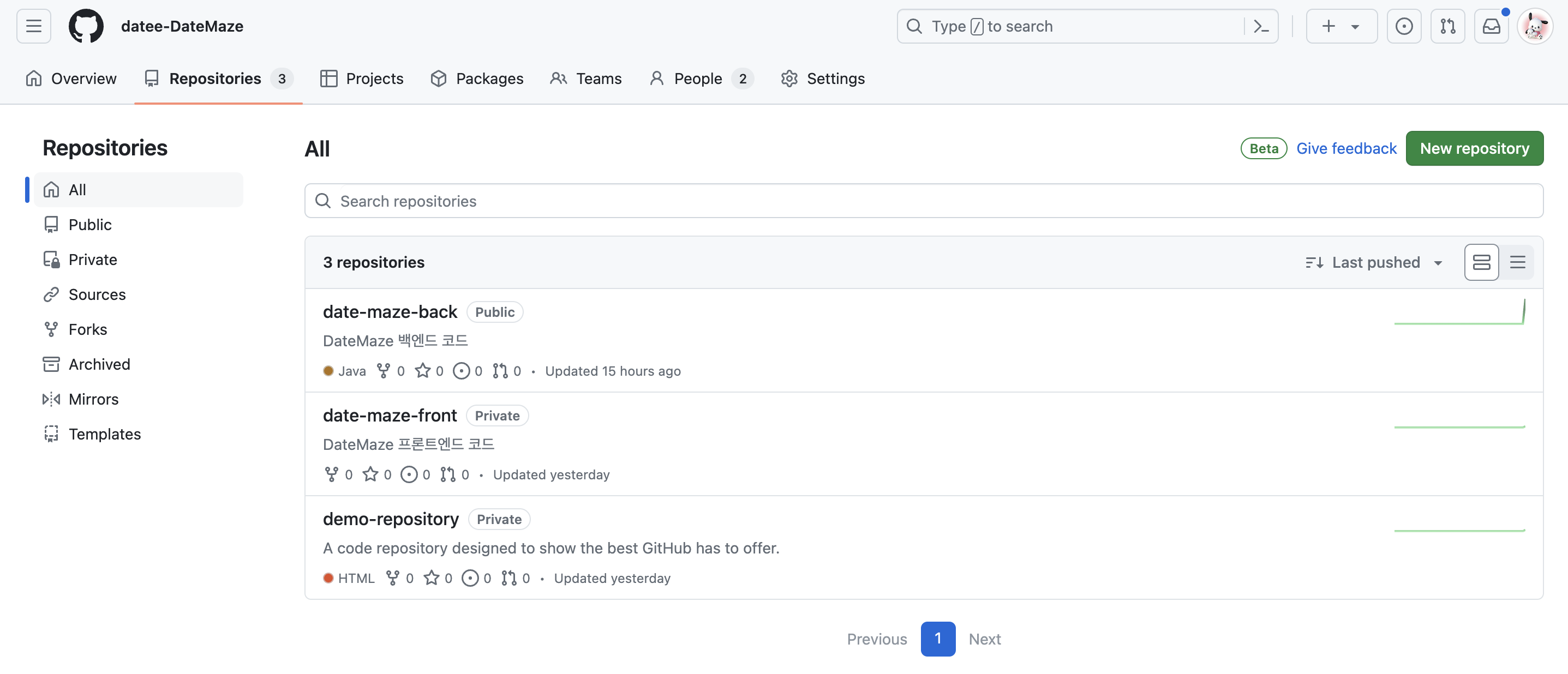This screenshot has width=1568, height=674.
Task: Expand the Last pushed sort dropdown
Action: 1374,262
